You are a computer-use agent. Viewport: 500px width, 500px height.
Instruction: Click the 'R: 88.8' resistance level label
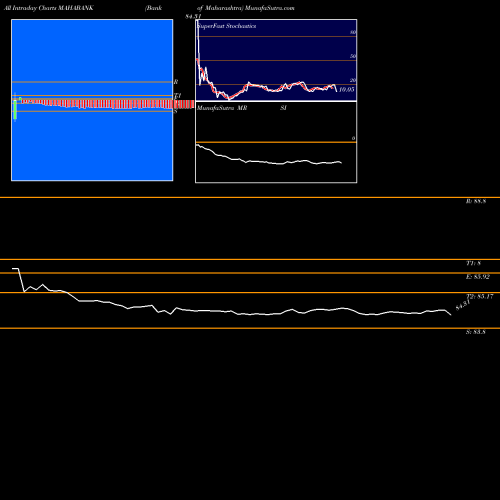coord(476,201)
